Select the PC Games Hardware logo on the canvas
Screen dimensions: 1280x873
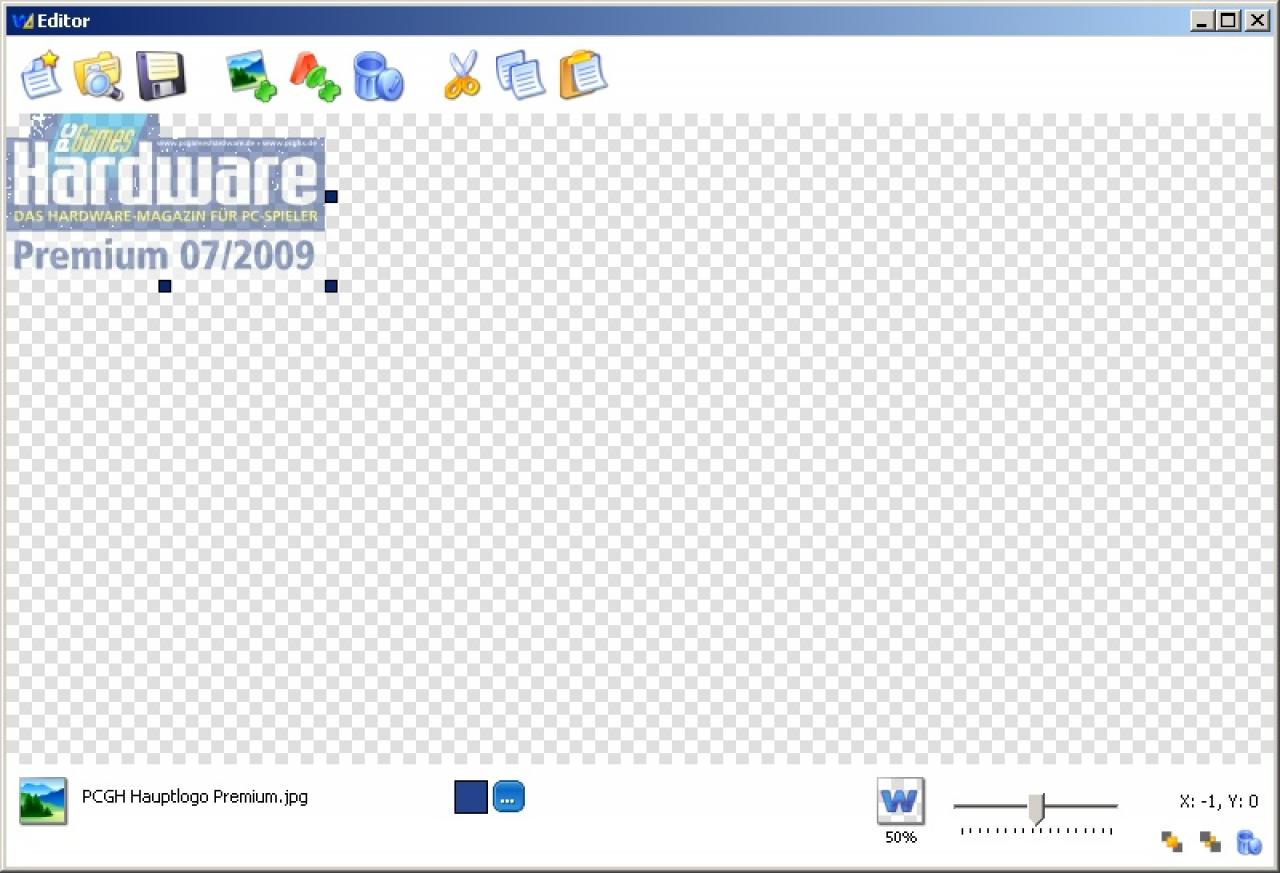coord(166,195)
